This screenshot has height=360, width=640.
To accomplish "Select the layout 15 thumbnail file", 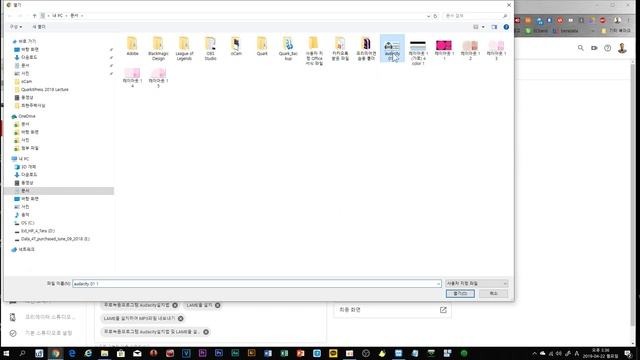I will point(158,78).
